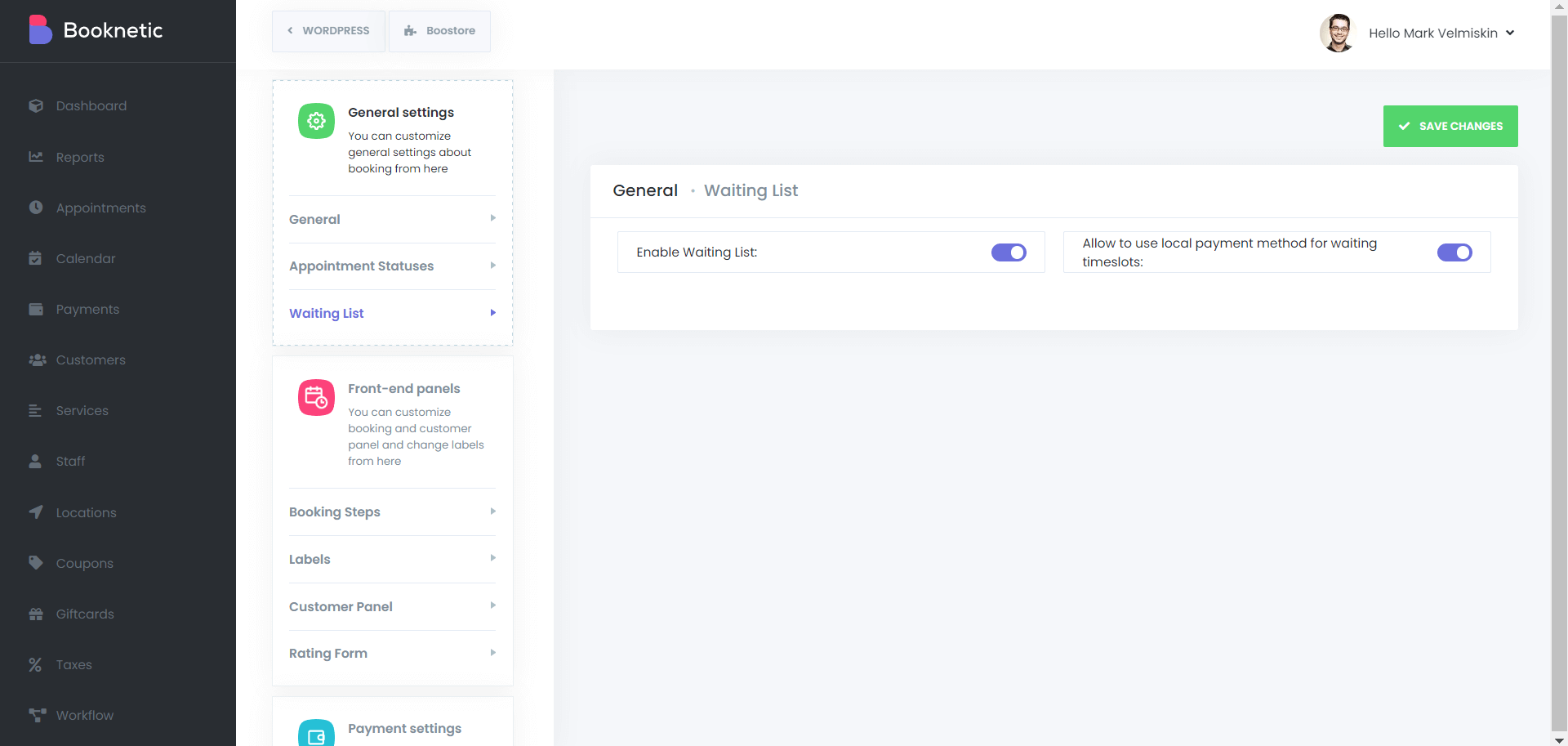
Task: Click the Customers group icon
Action: coord(37,360)
